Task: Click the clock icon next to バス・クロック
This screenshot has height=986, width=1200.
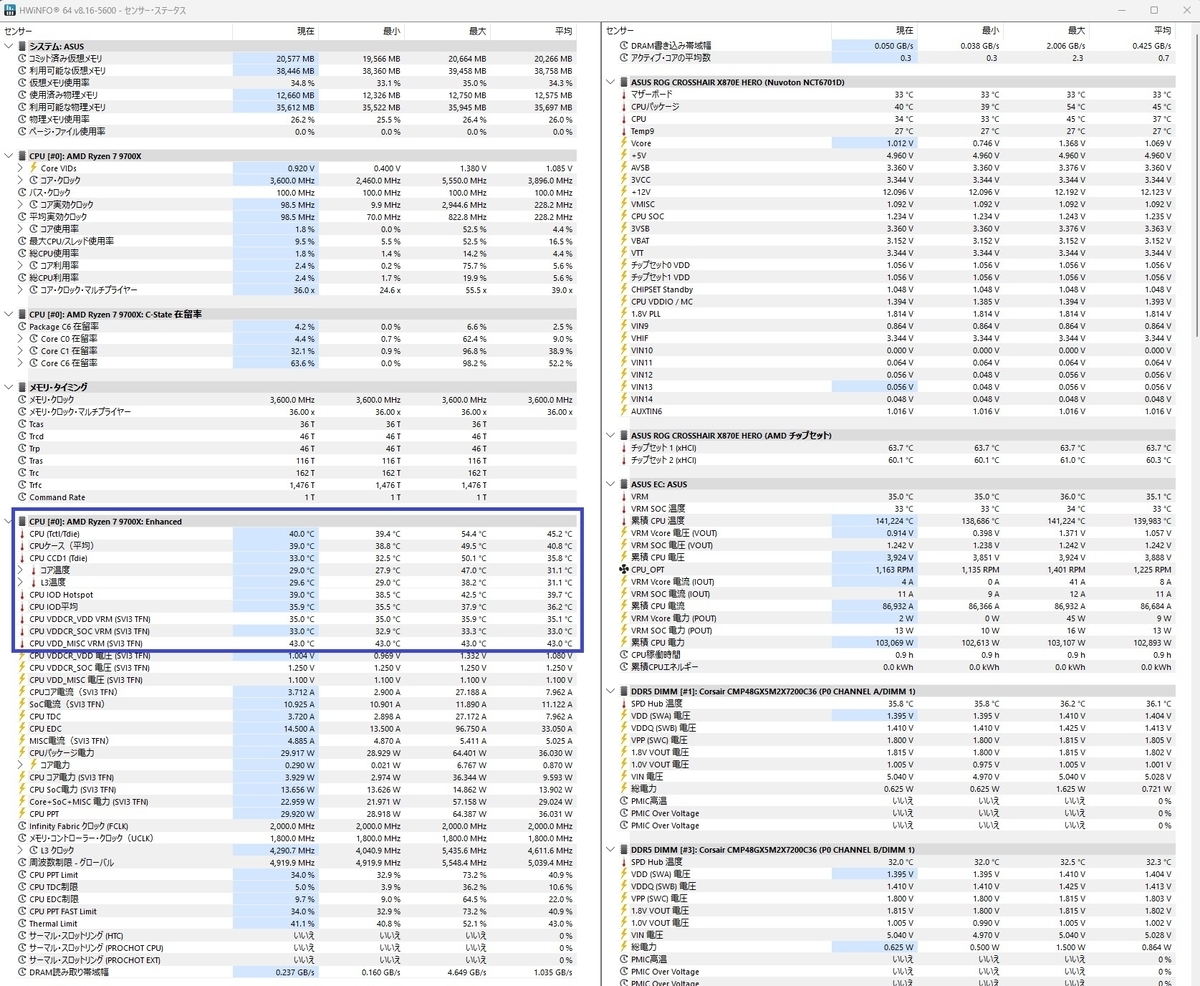Action: tap(21, 193)
